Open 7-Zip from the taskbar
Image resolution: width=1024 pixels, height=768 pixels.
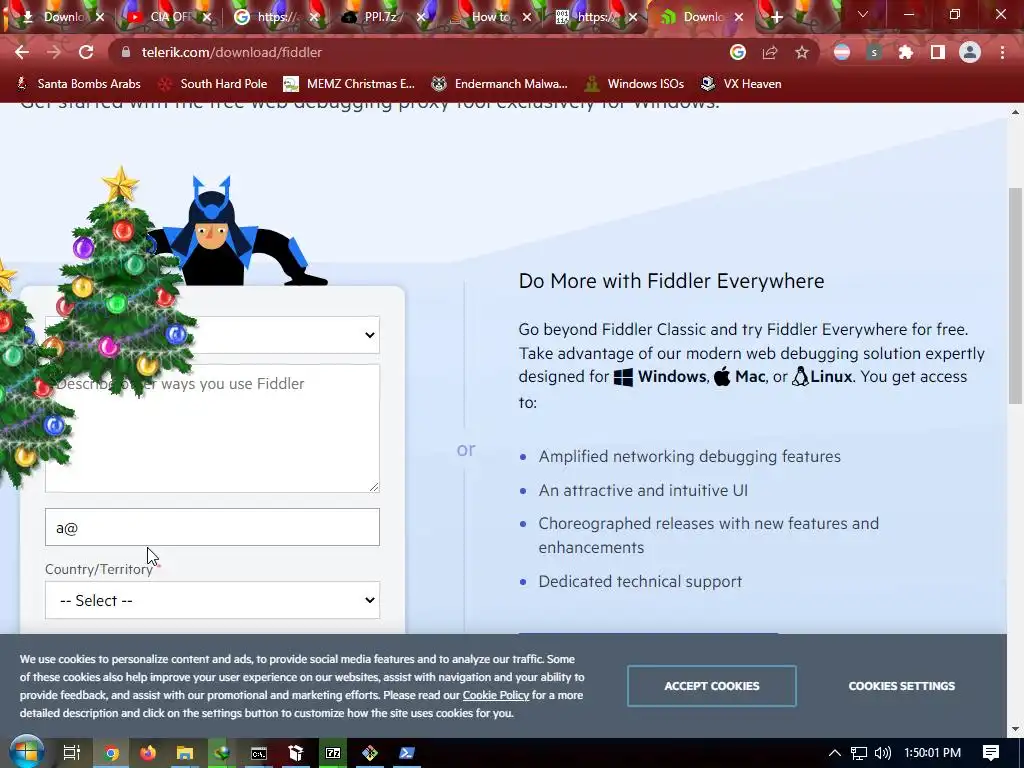pyautogui.click(x=333, y=753)
